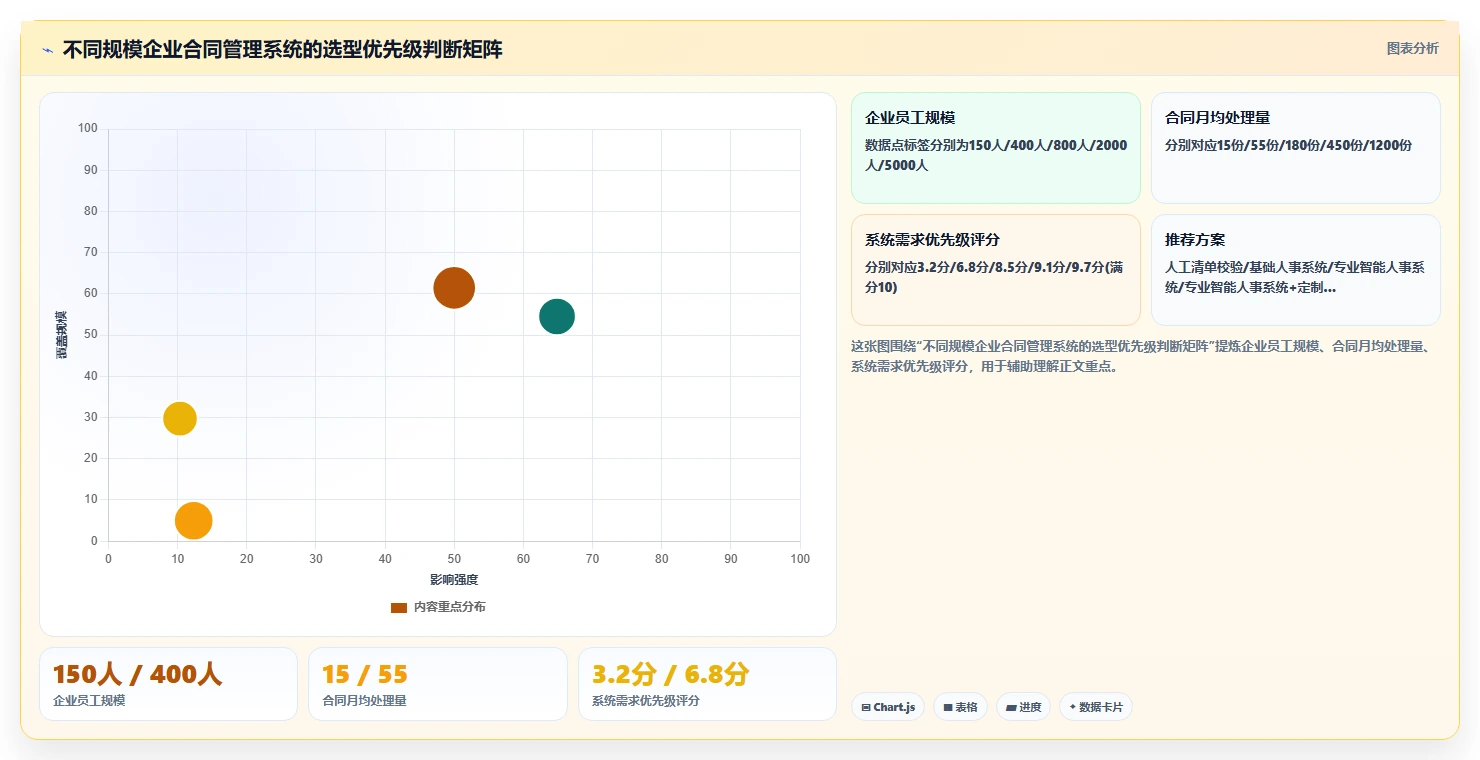1480x760 pixels.
Task: Click the yellow bubble at value 30
Action: click(x=180, y=418)
